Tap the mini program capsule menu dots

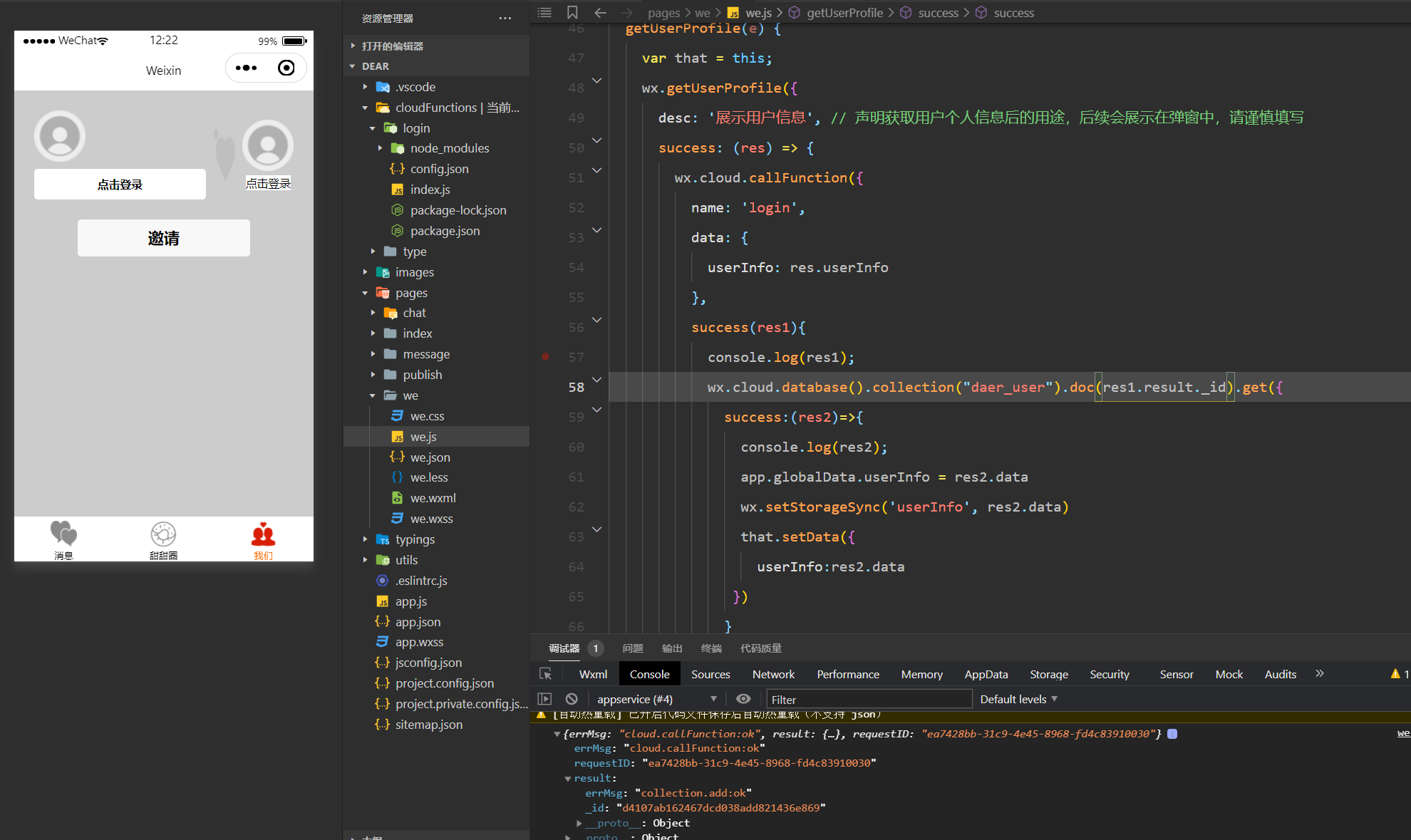[x=246, y=68]
